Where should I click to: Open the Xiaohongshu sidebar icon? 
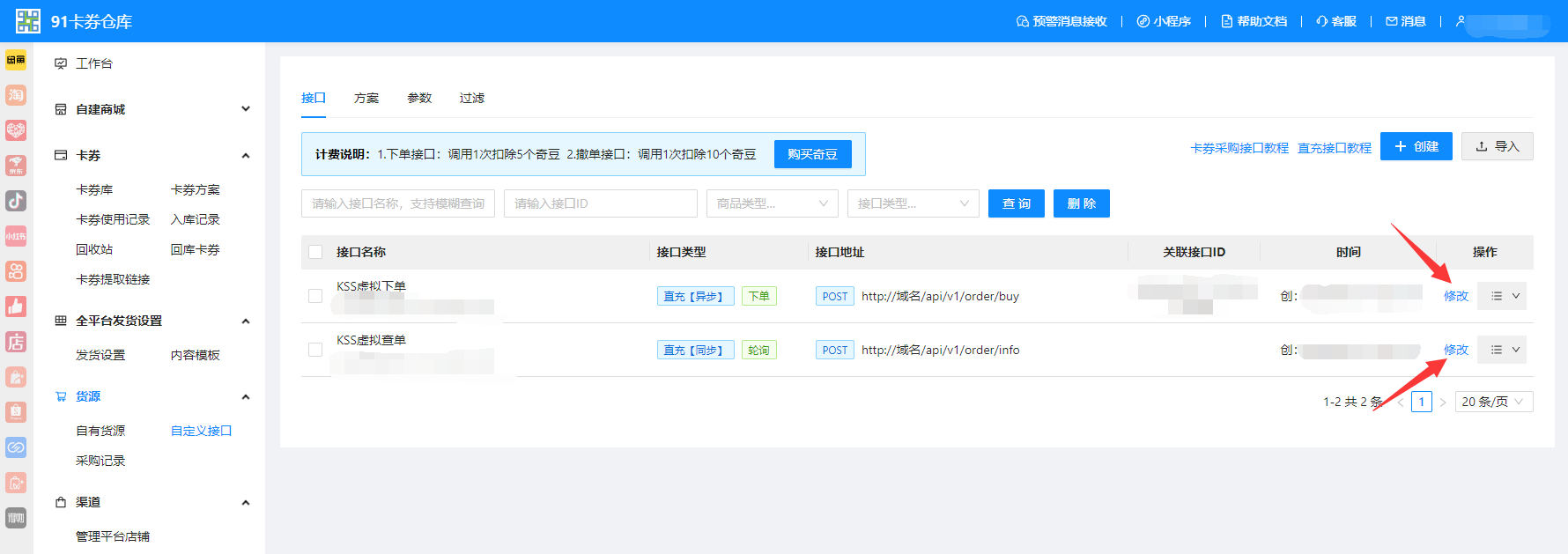click(x=16, y=236)
